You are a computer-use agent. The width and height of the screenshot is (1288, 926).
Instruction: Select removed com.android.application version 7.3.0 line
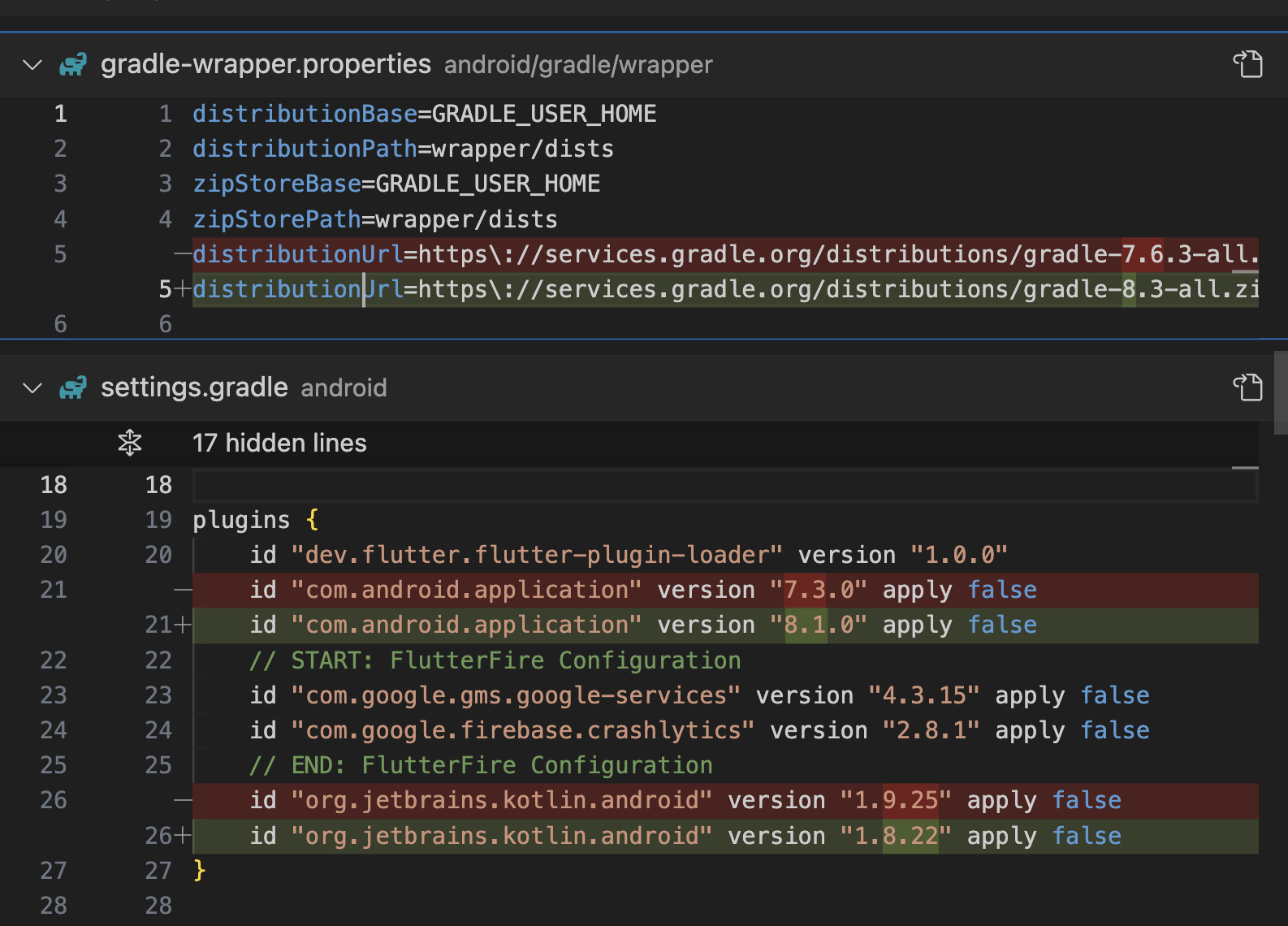(725, 590)
